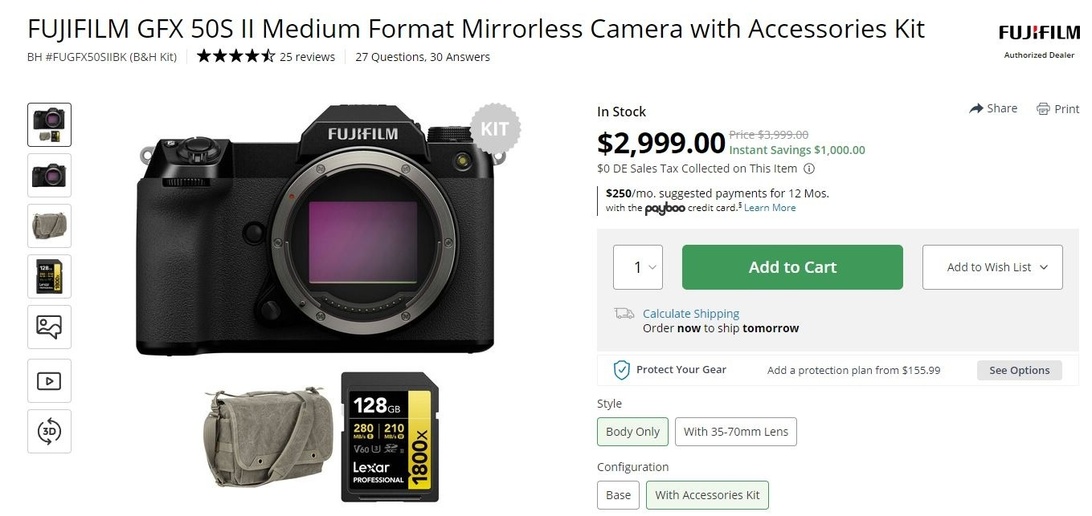
Task: Click the Share arrow icon
Action: click(977, 109)
